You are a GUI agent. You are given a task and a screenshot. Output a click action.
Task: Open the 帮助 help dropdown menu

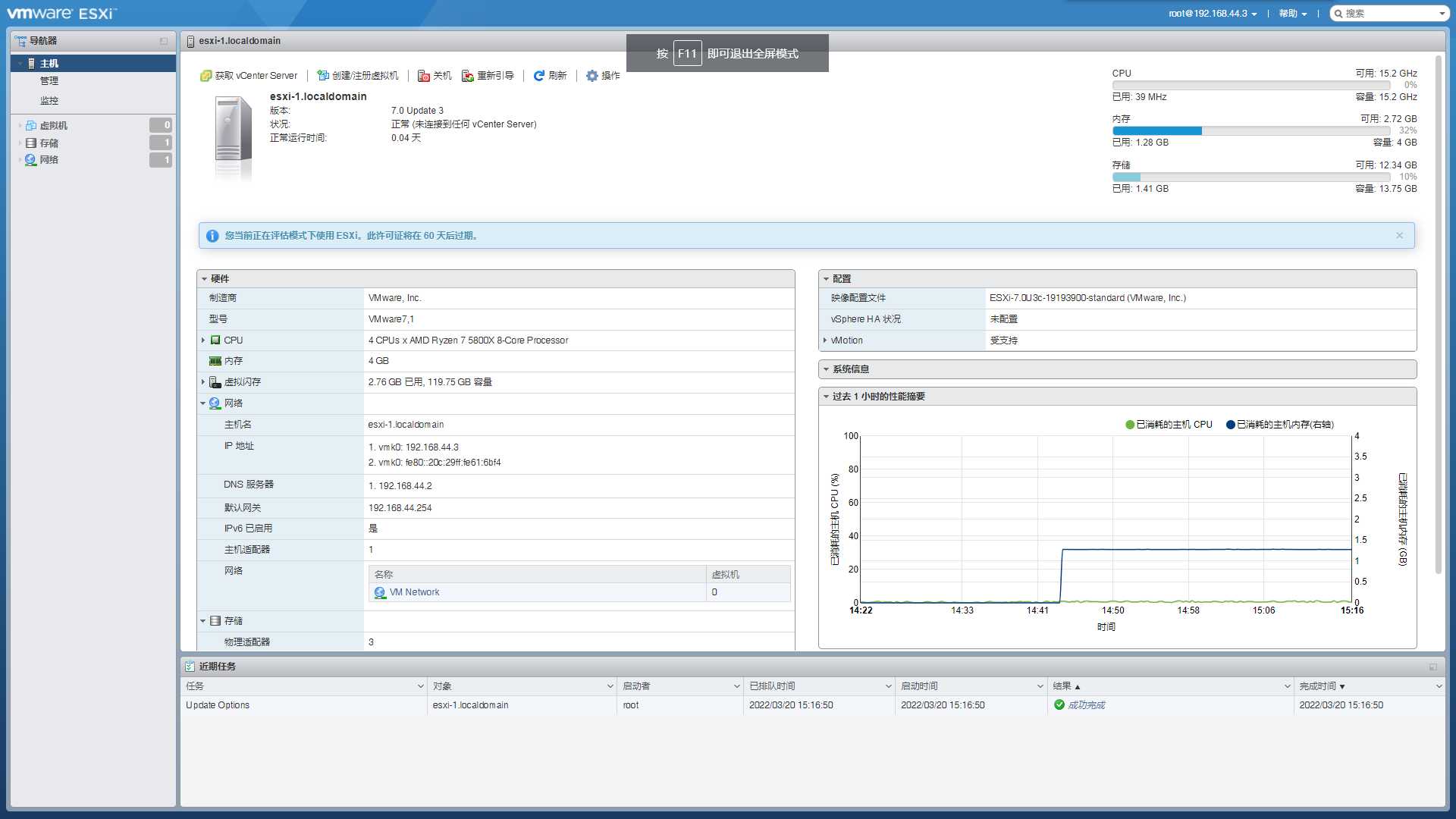click(1293, 14)
